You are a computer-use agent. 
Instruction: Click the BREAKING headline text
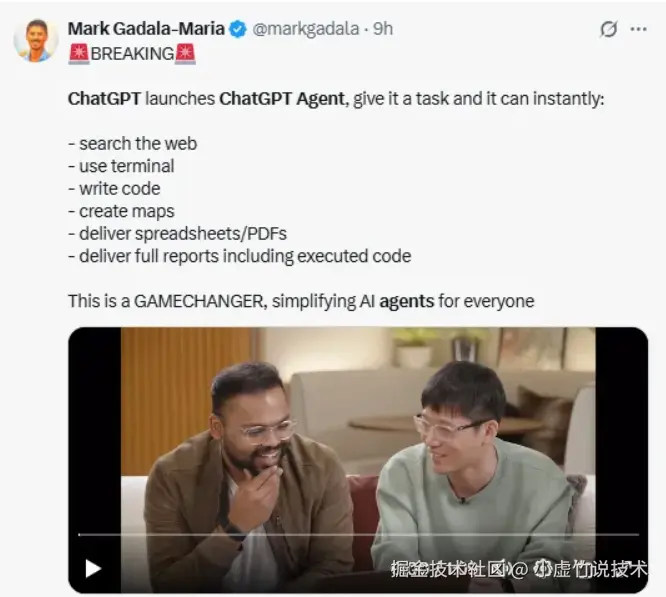132,54
